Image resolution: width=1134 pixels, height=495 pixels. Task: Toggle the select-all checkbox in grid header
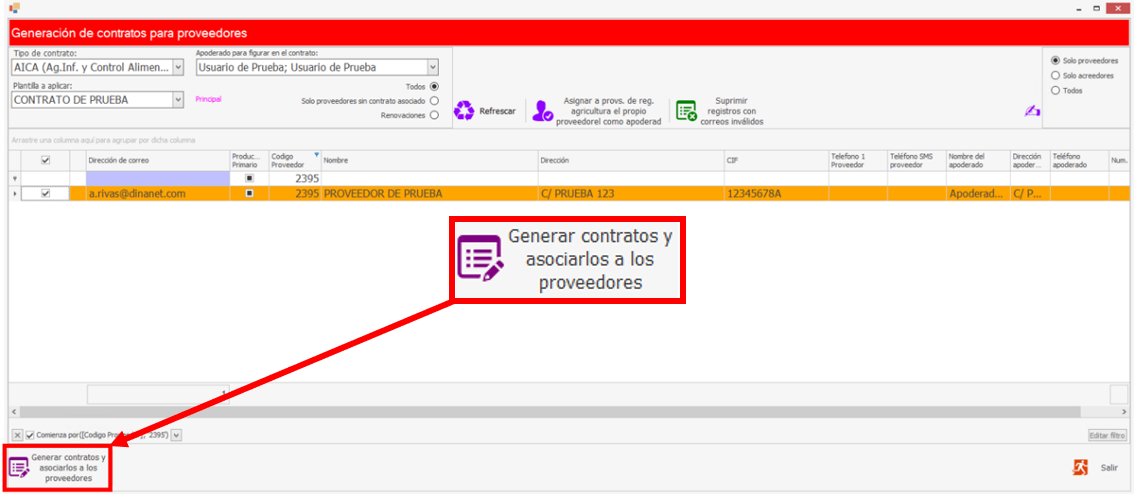pos(45,160)
